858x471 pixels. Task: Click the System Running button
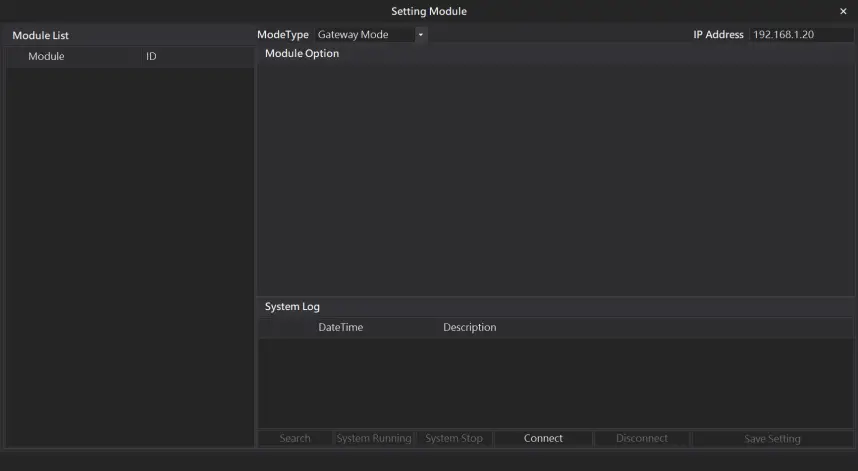tap(374, 438)
